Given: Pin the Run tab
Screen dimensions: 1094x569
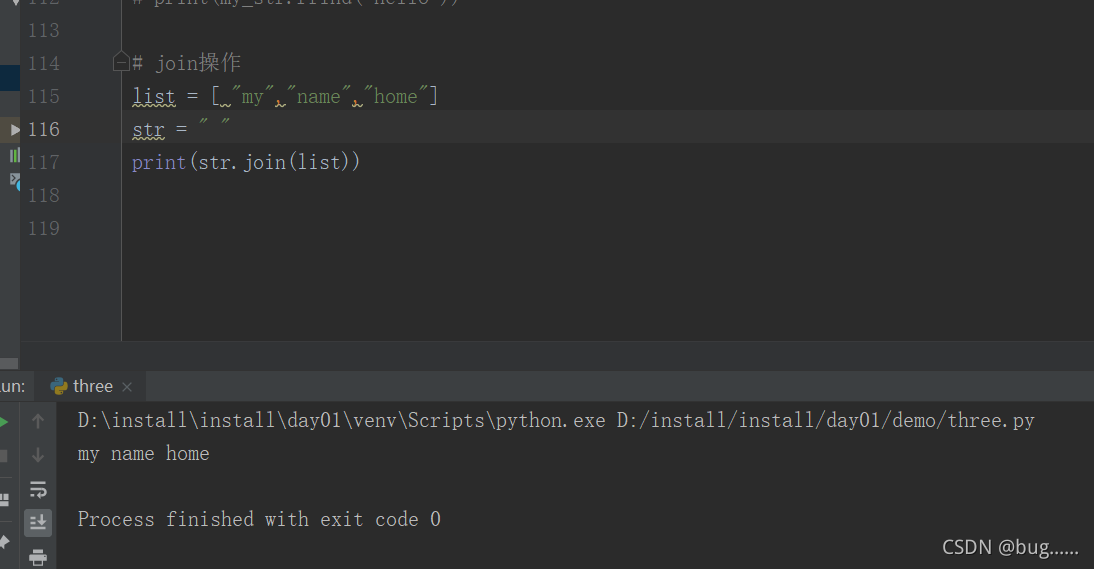Looking at the screenshot, I should [3, 542].
